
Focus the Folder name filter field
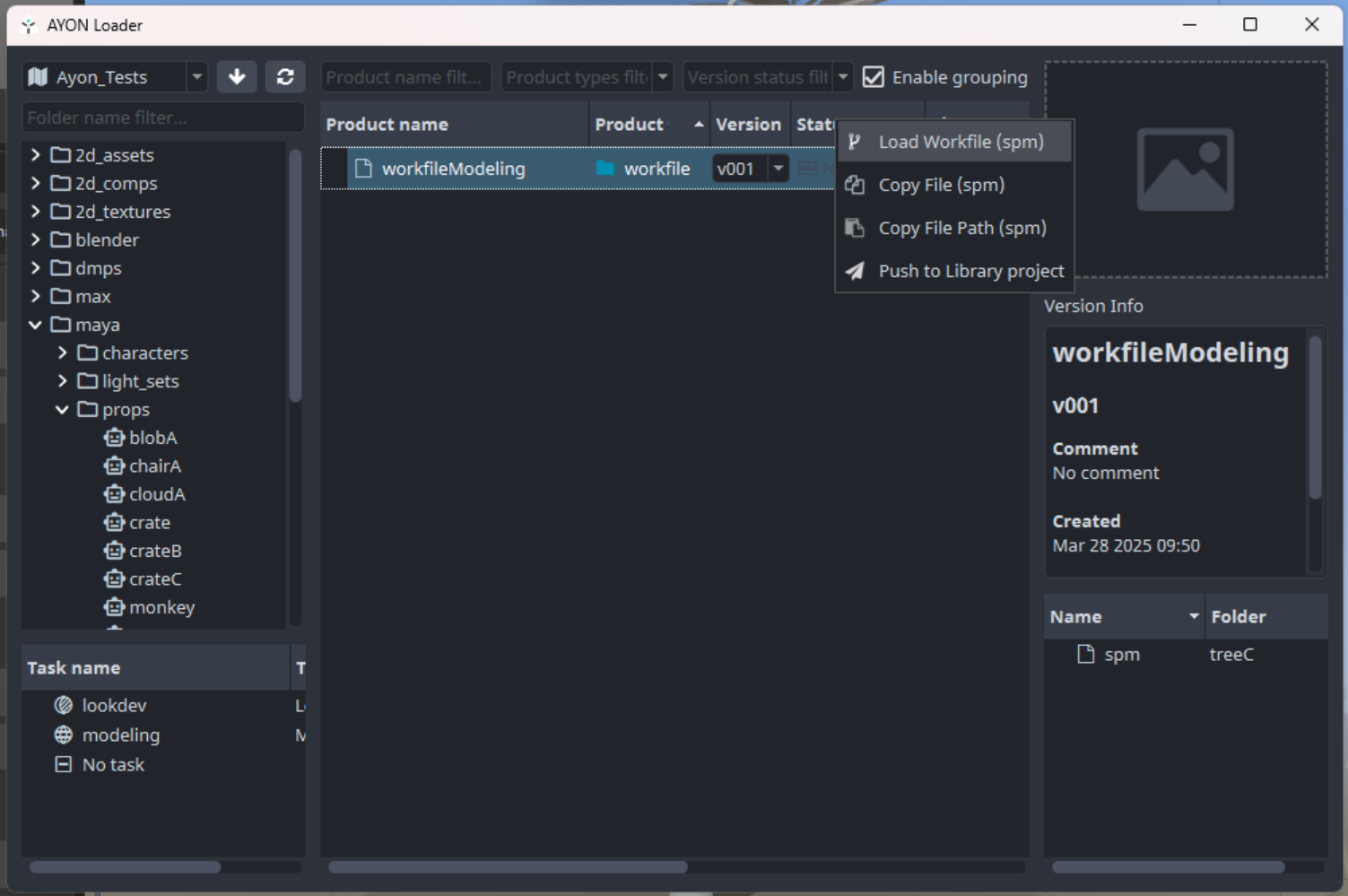pos(163,117)
